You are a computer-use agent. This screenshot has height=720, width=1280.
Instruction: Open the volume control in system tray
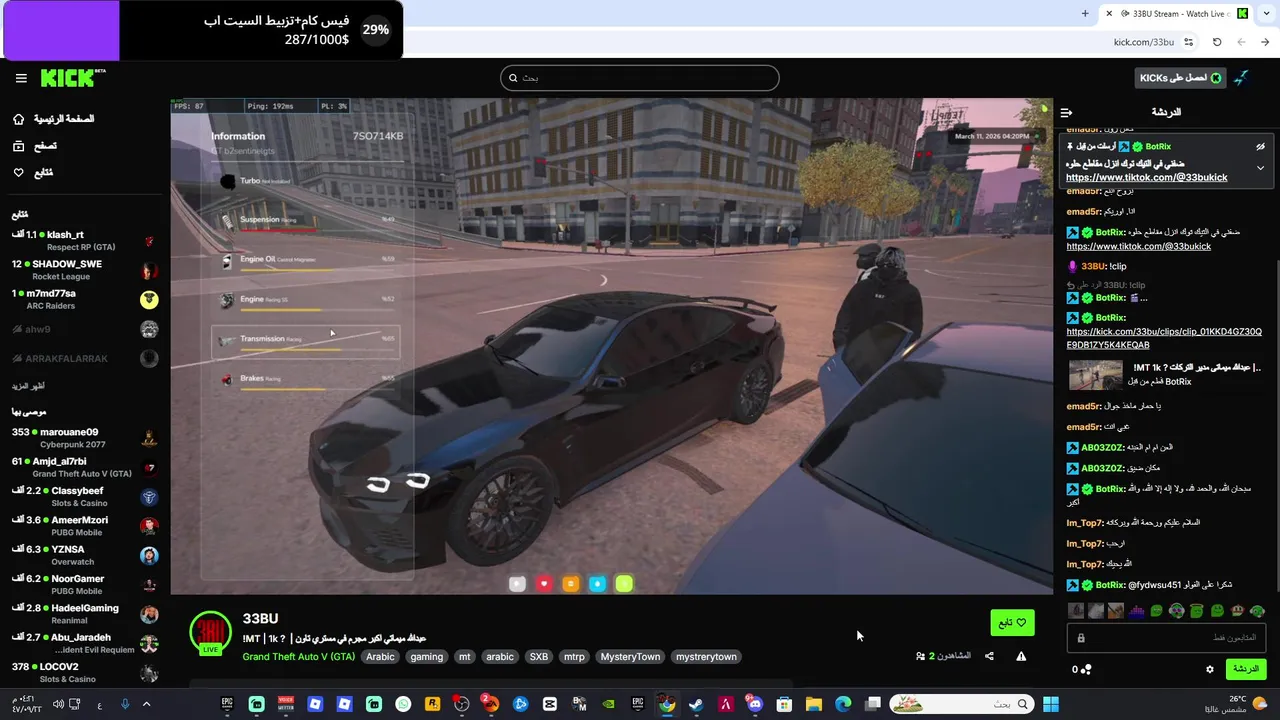(58, 704)
